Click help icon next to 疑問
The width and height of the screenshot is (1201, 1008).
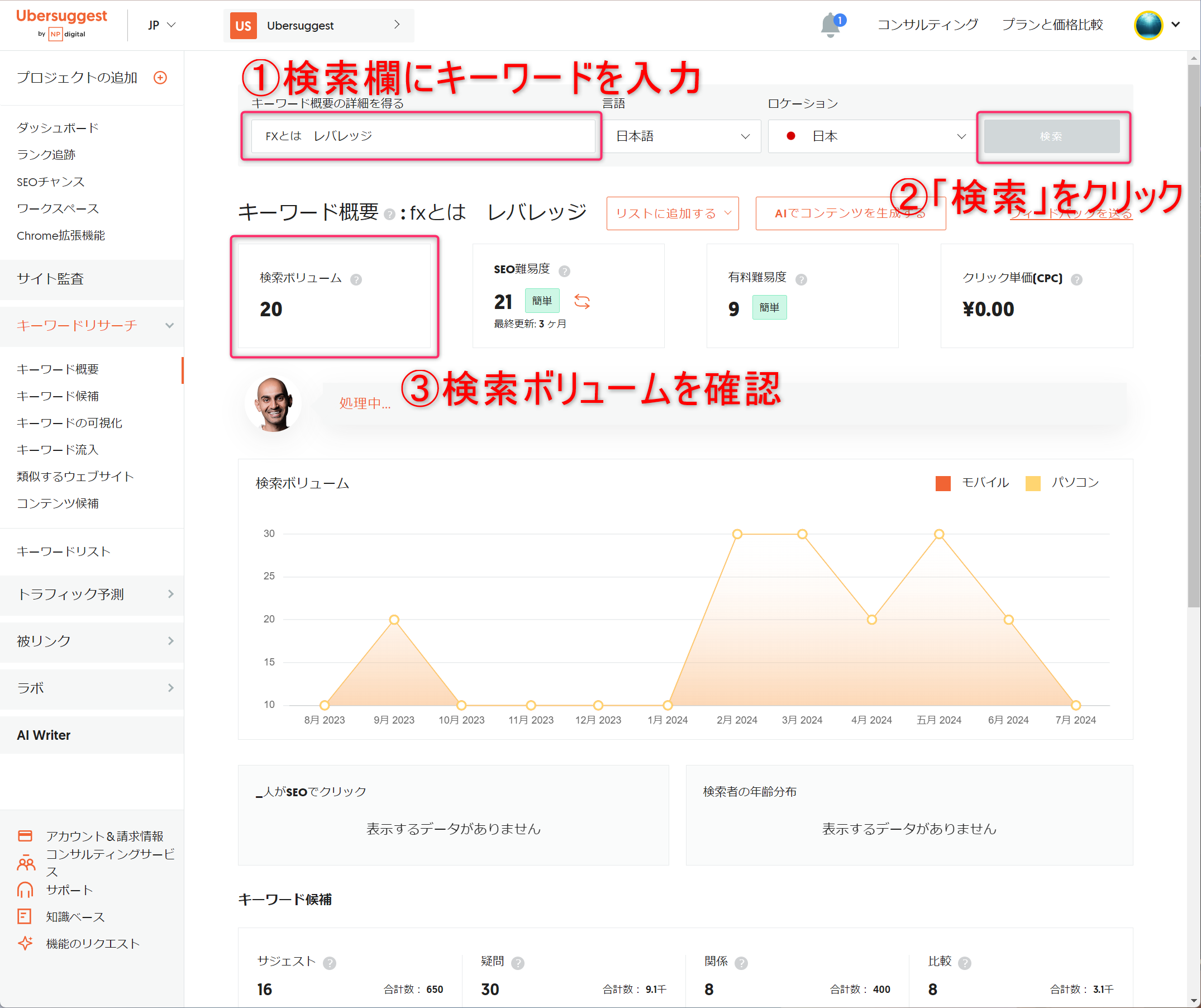click(518, 963)
